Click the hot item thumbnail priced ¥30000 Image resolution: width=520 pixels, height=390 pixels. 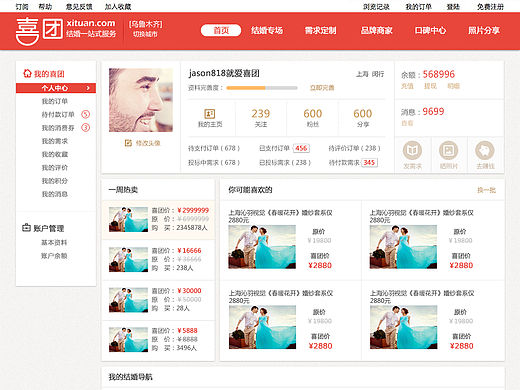(128, 300)
